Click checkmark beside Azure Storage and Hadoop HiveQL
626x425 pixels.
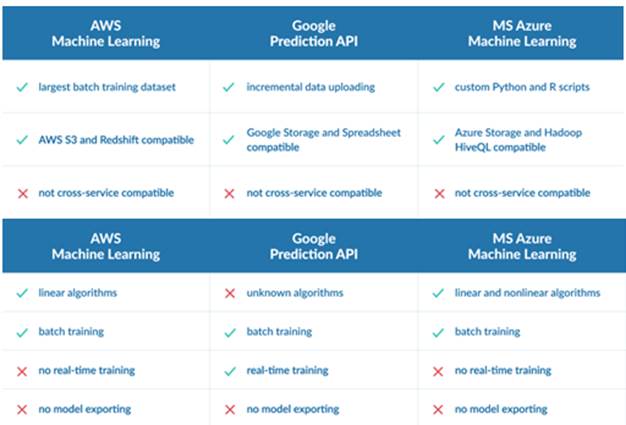(x=438, y=139)
